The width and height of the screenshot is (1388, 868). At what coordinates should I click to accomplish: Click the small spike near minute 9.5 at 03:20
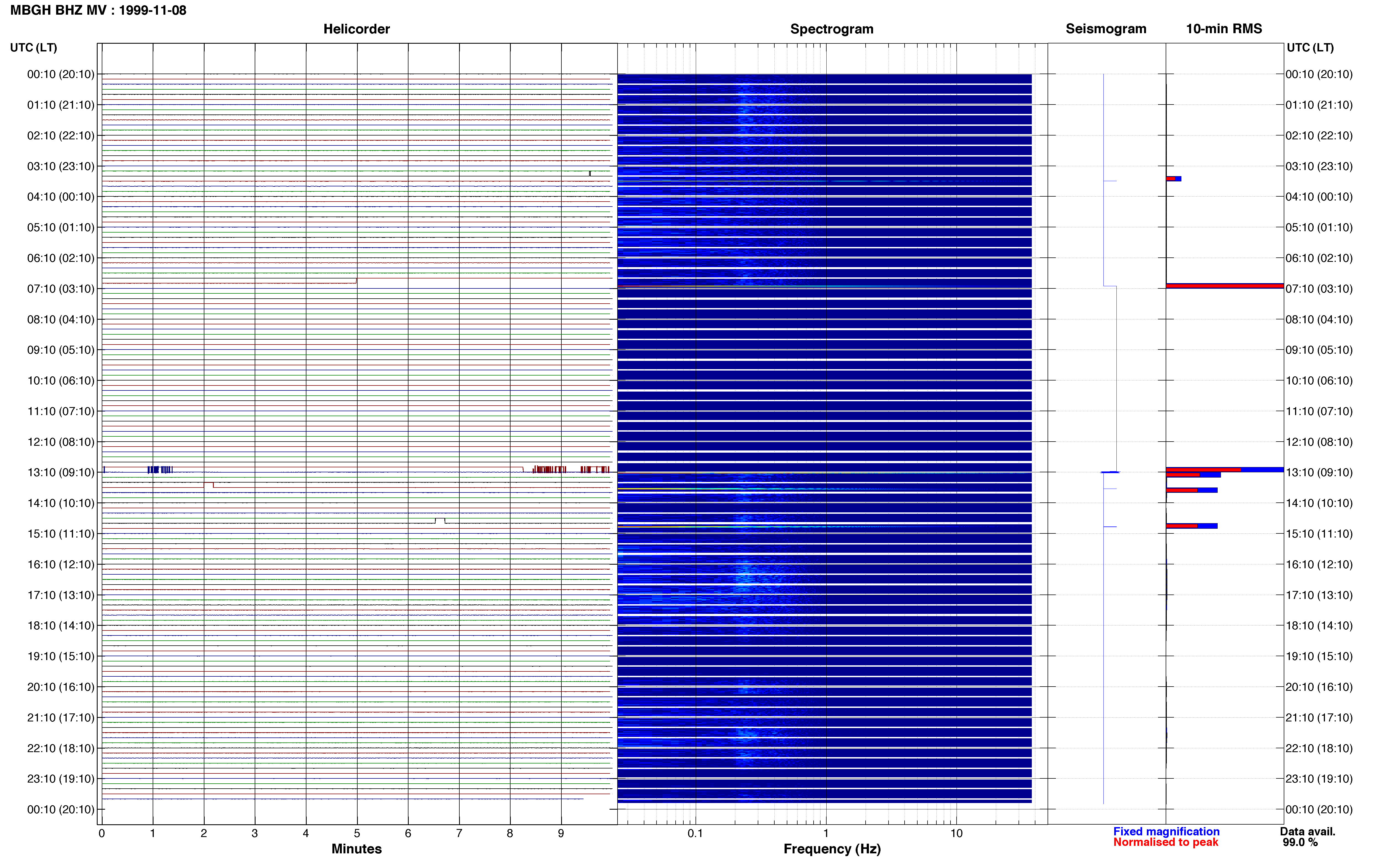pos(590,173)
